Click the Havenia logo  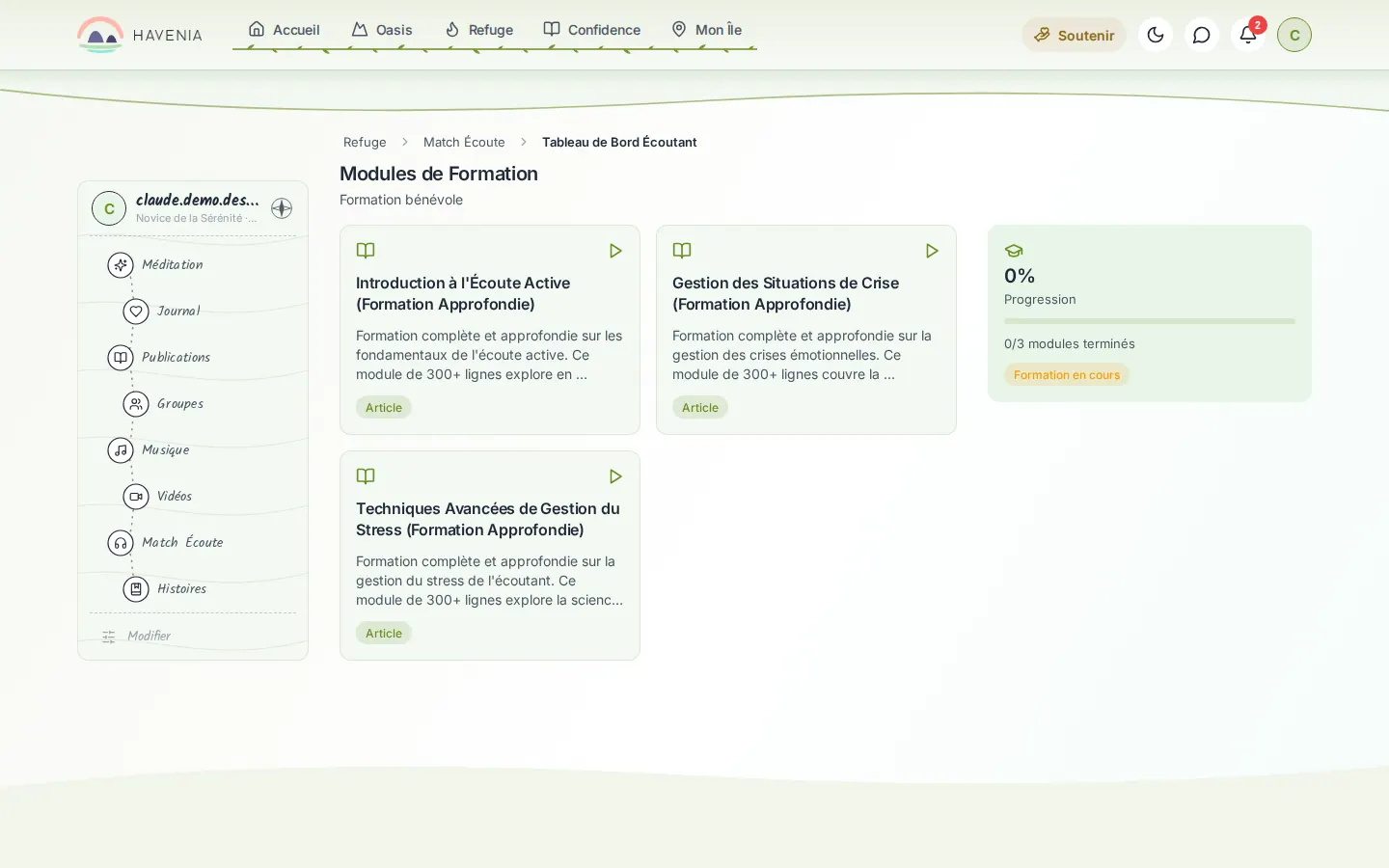point(140,35)
